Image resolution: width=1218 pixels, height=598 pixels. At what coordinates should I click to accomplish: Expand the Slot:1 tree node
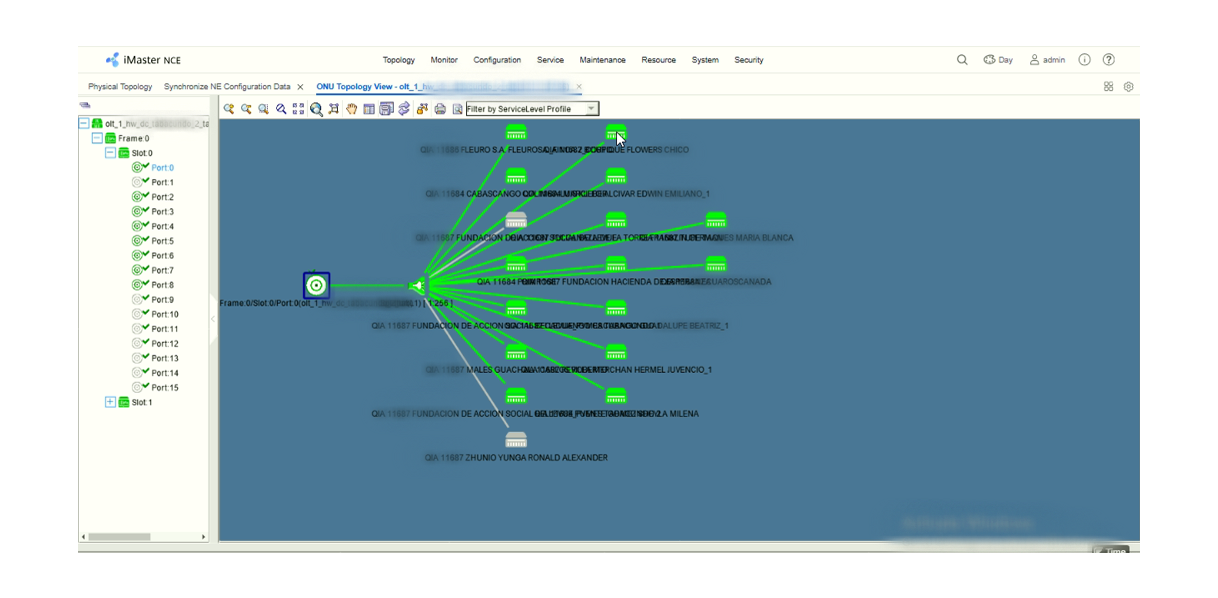(x=110, y=402)
